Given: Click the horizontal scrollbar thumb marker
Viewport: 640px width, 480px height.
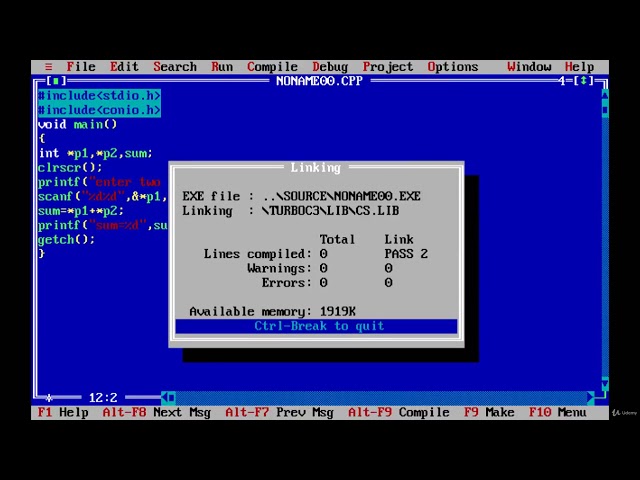Looking at the screenshot, I should point(171,397).
